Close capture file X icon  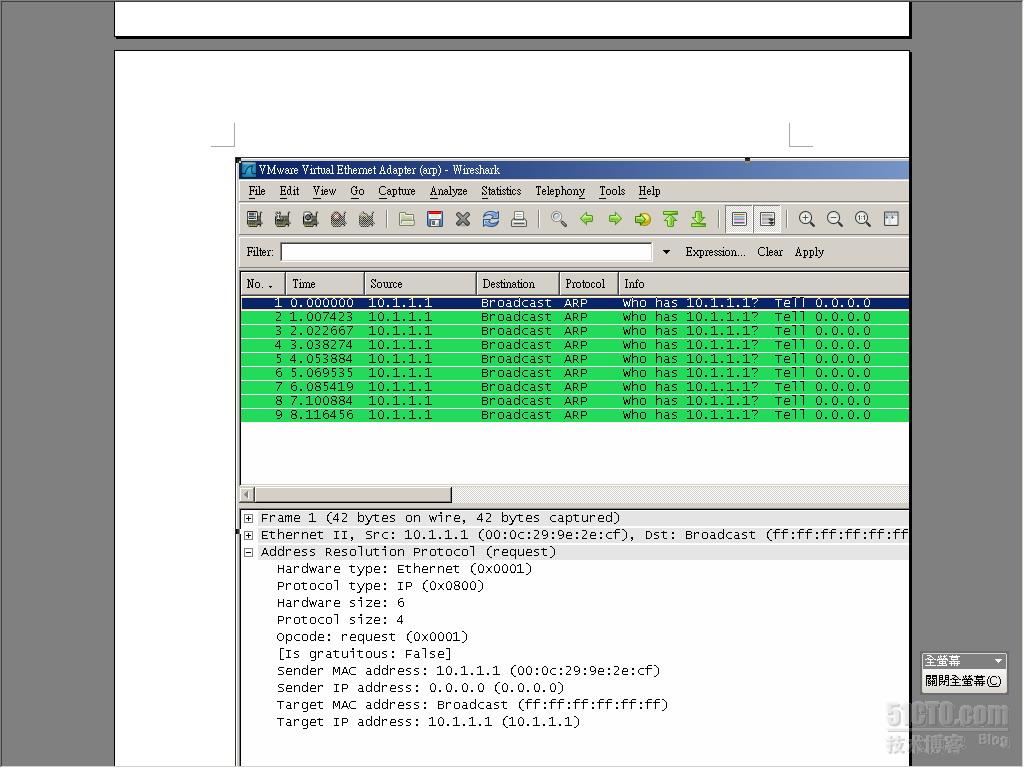click(x=463, y=219)
